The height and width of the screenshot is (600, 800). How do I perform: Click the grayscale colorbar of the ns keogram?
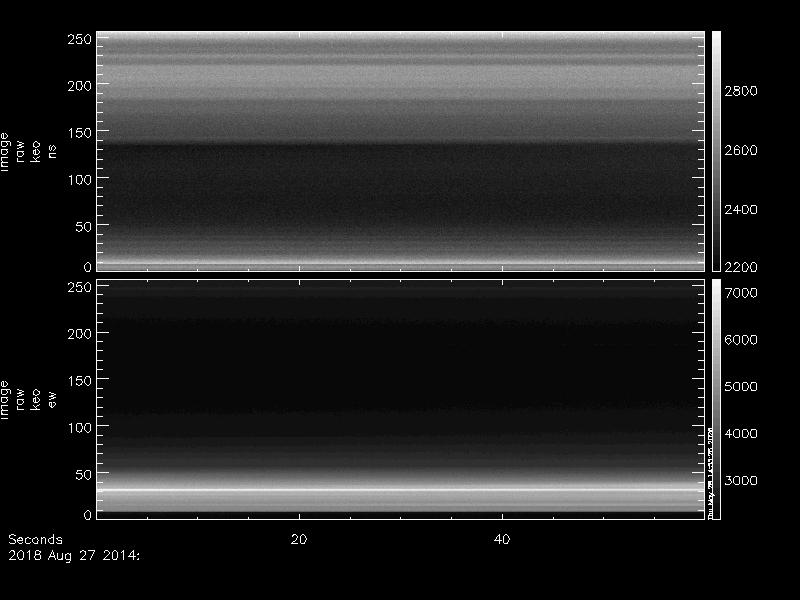pos(716,151)
